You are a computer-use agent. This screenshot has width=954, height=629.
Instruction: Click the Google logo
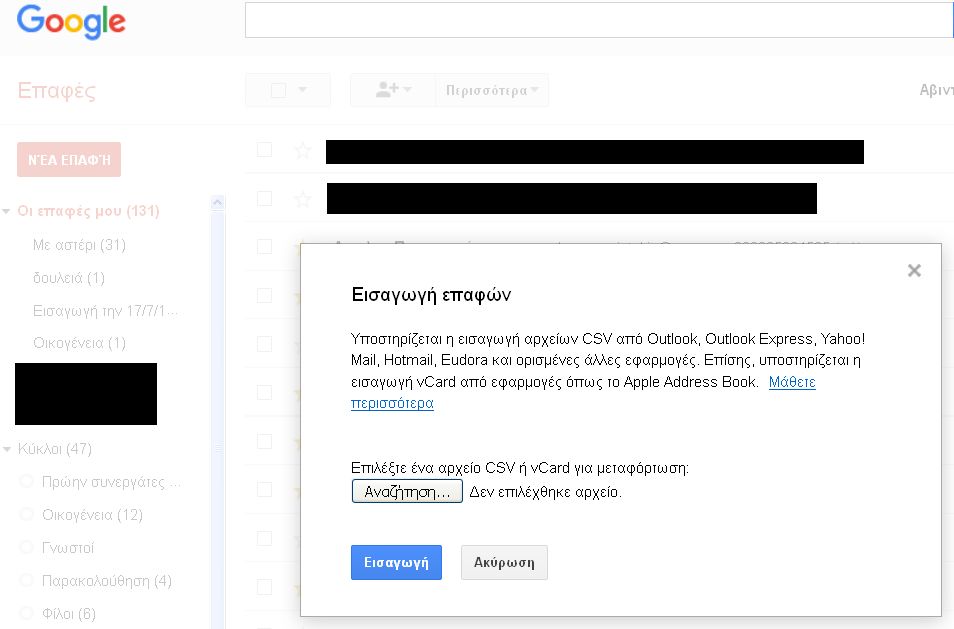[x=71, y=21]
